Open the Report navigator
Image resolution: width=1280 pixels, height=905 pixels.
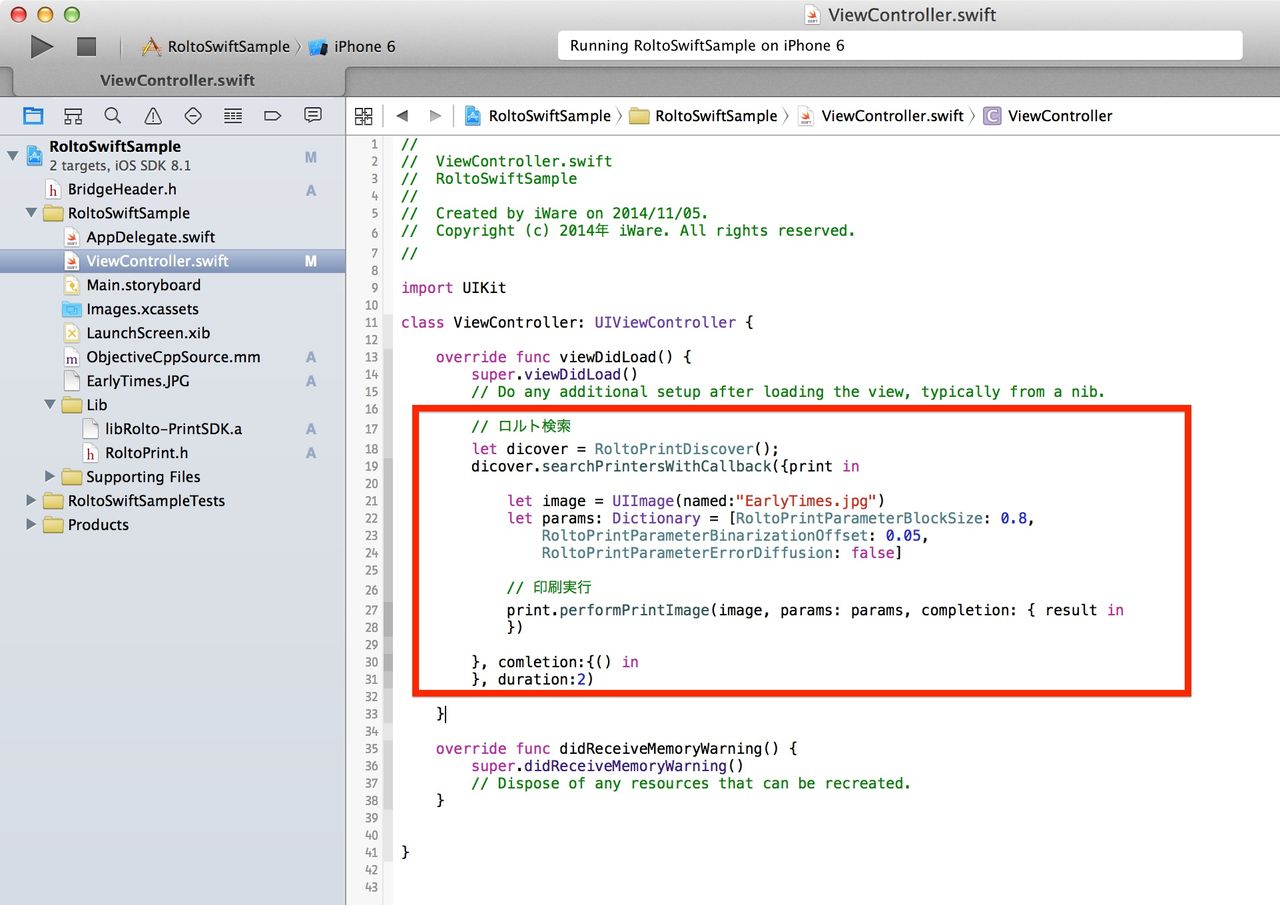tap(313, 115)
